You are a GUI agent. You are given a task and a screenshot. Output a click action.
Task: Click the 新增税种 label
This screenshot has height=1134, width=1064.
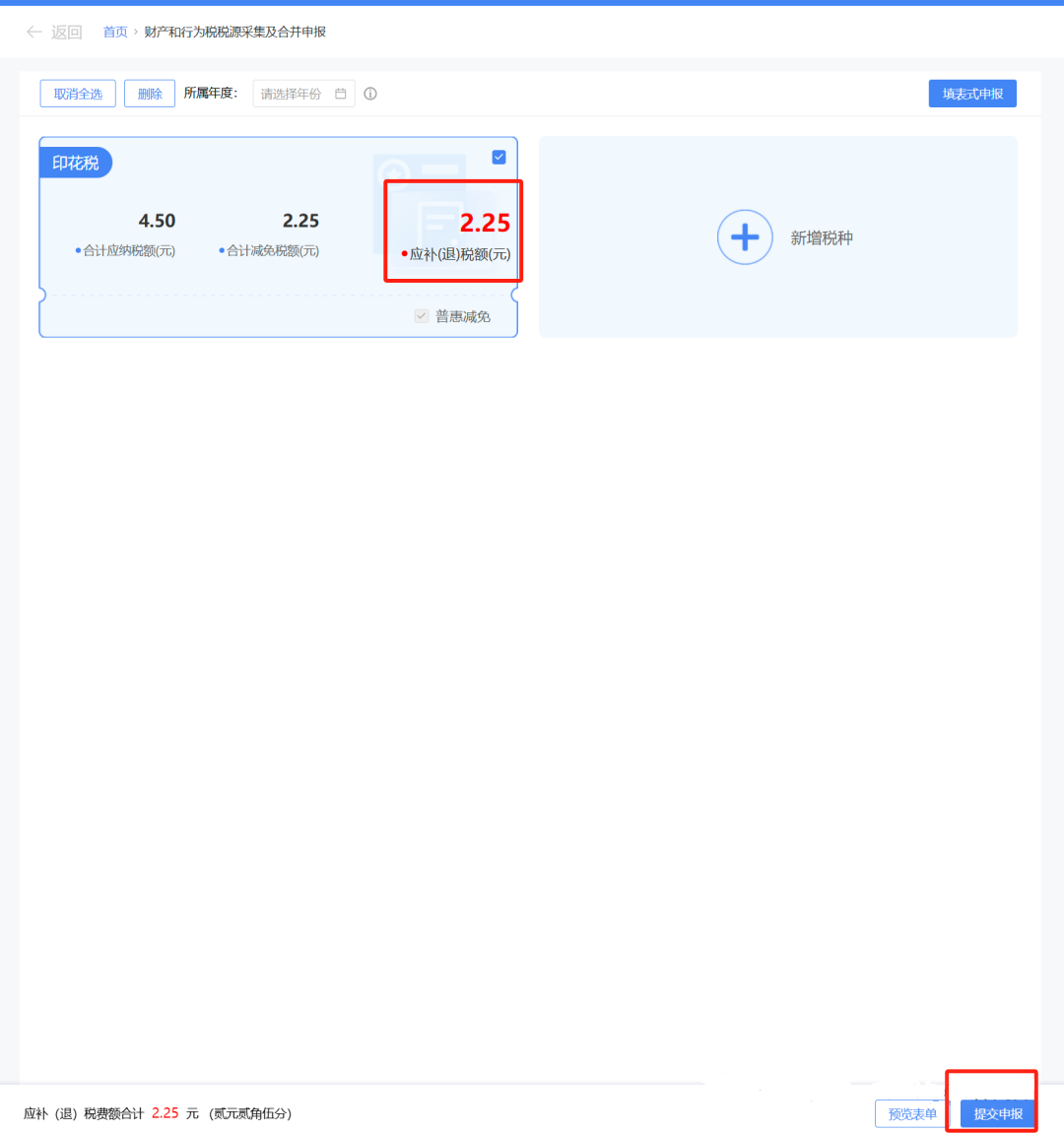click(822, 237)
